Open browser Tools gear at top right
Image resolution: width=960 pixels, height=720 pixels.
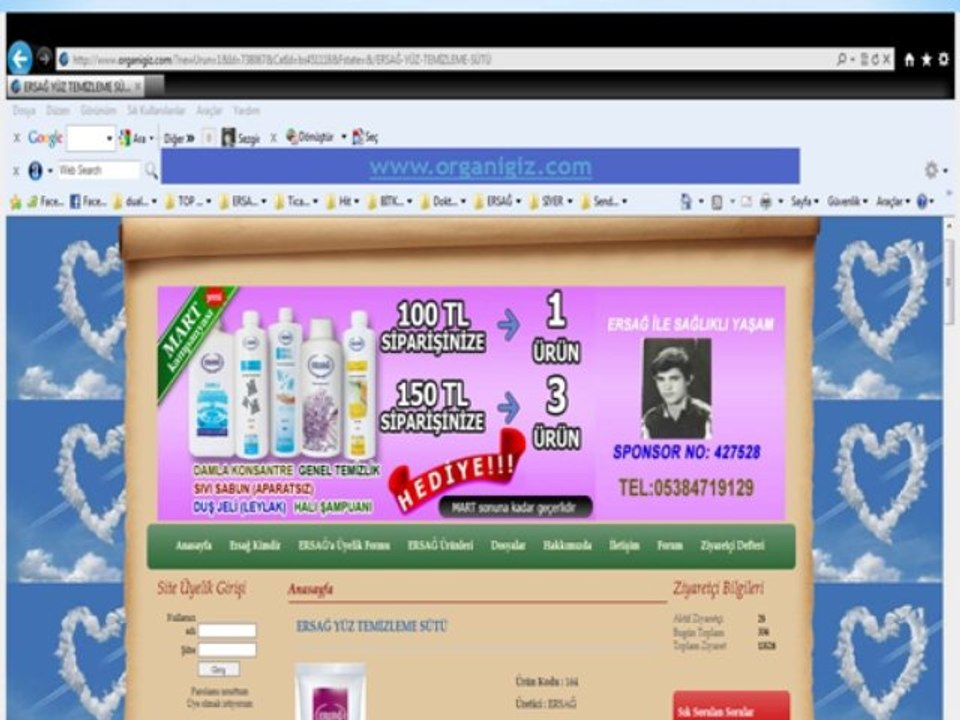coord(943,59)
